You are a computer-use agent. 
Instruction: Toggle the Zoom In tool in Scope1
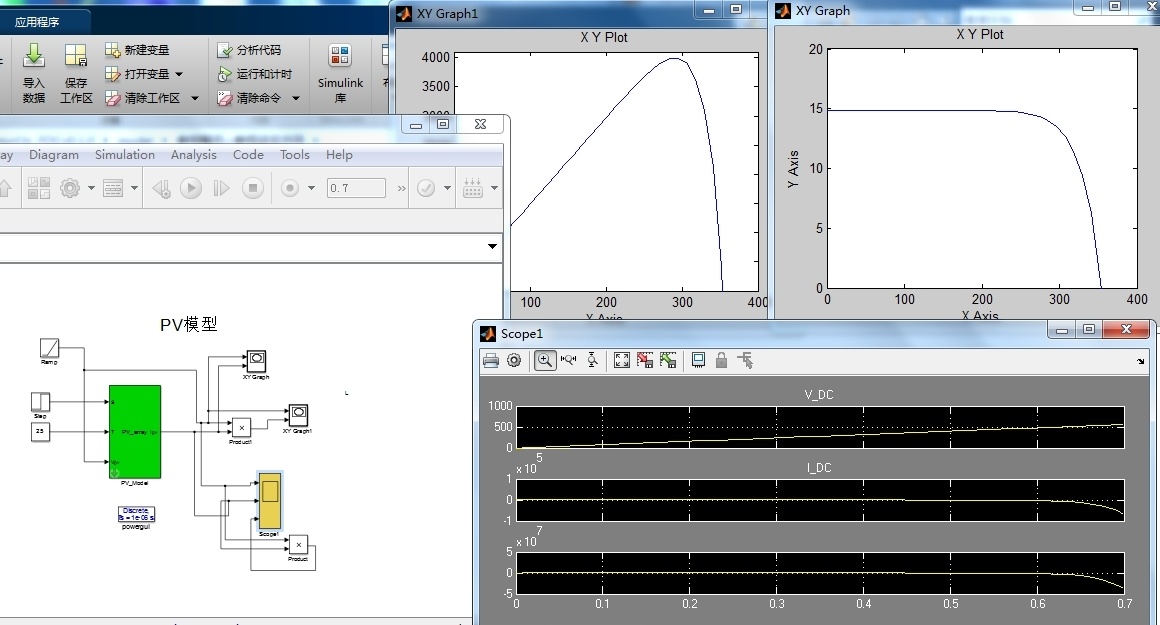click(x=545, y=360)
